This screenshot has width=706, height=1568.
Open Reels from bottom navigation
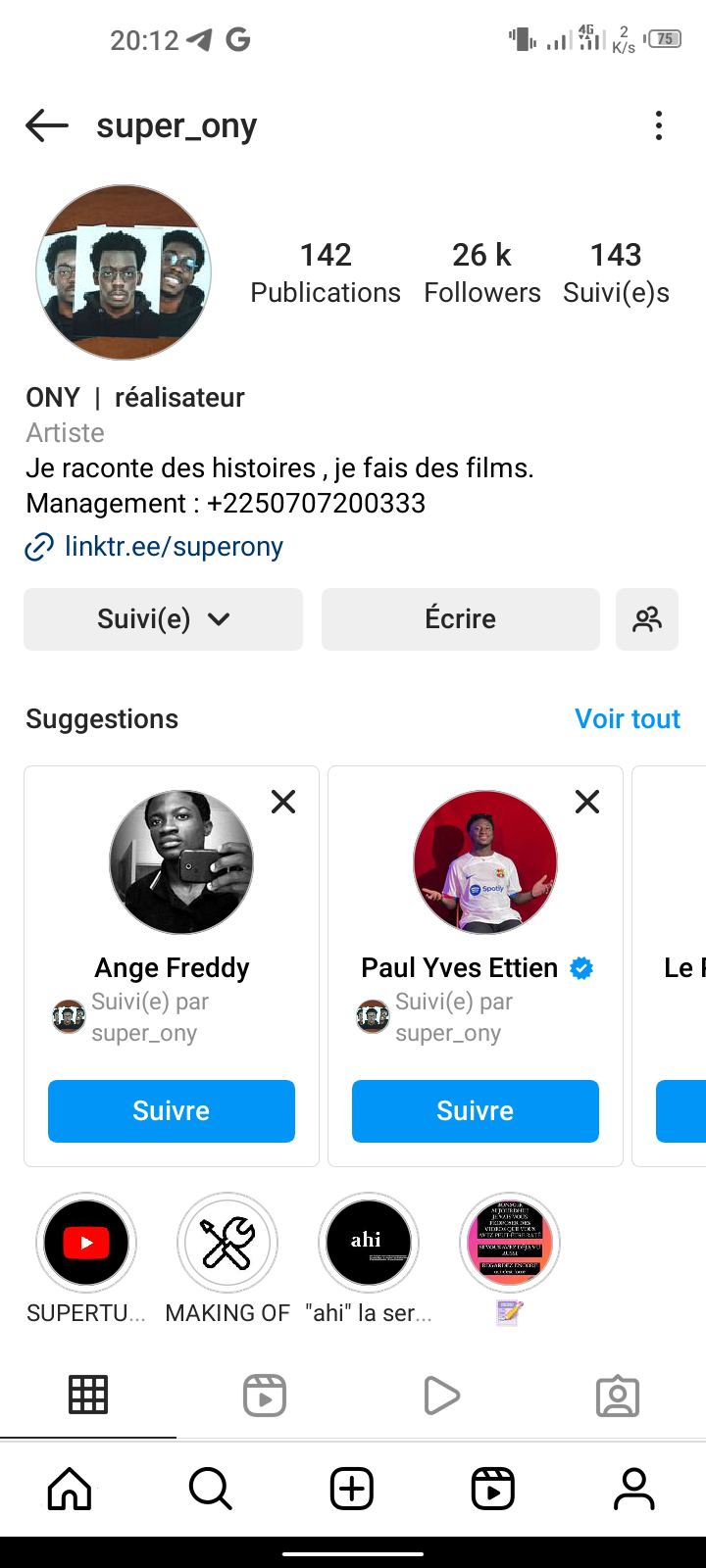coord(493,1490)
